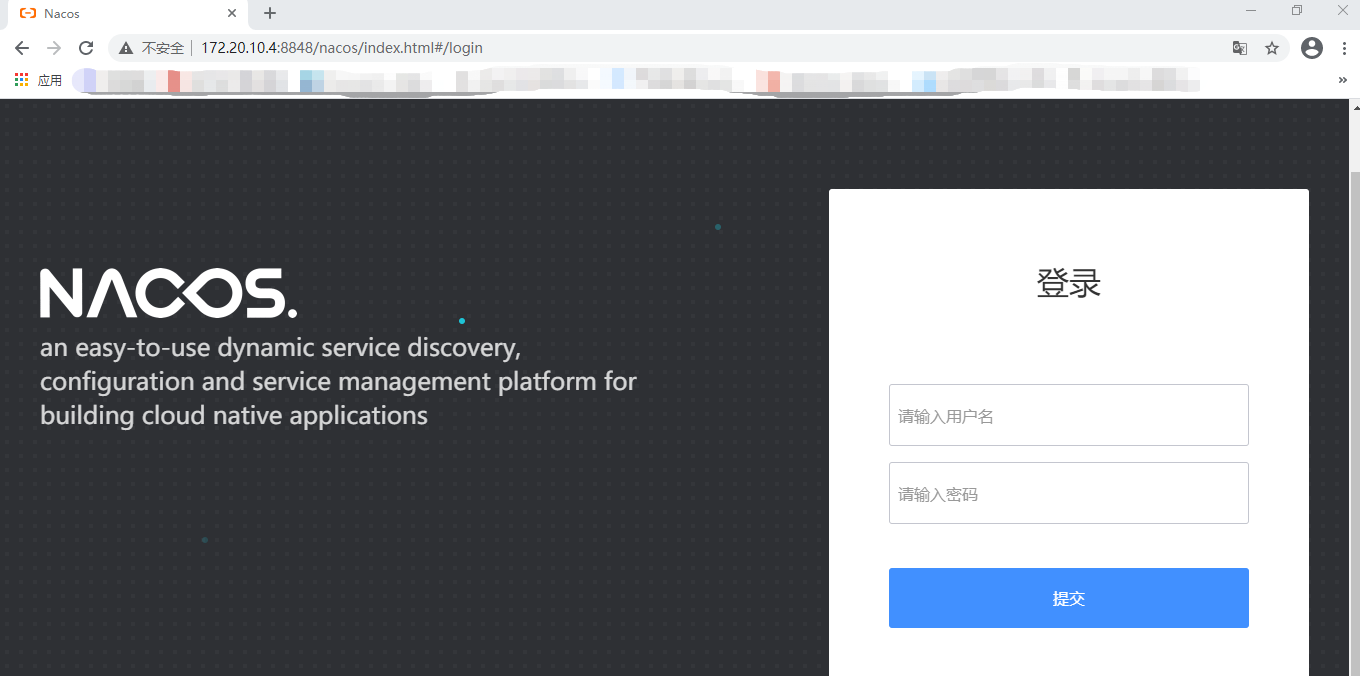Click the browser forward arrow
Image resolution: width=1360 pixels, height=676 pixels.
(54, 48)
